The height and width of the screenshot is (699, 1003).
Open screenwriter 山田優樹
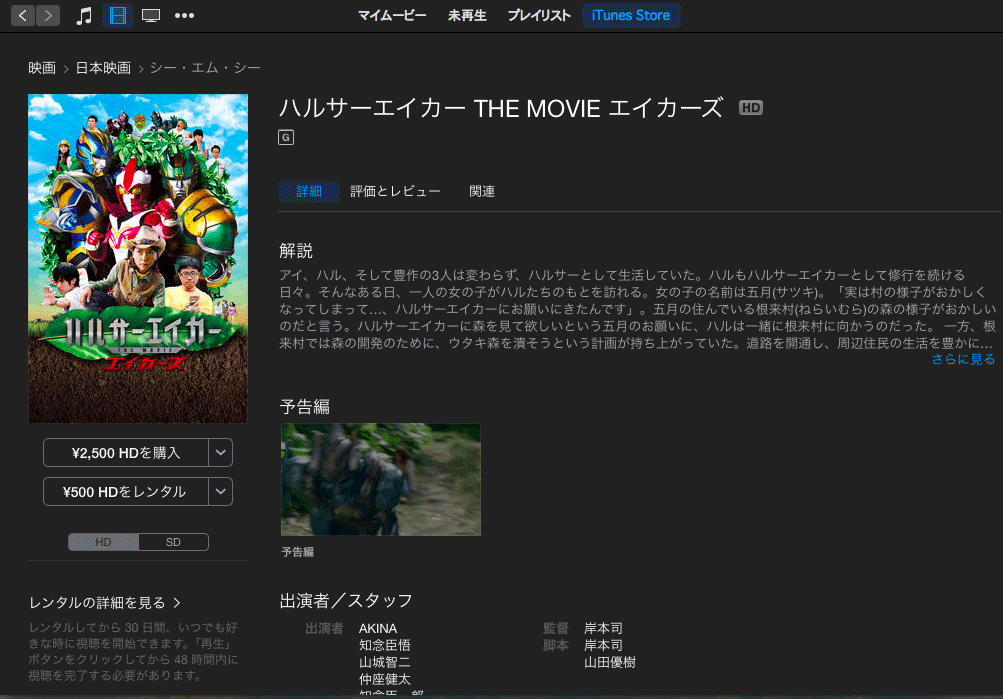point(610,663)
